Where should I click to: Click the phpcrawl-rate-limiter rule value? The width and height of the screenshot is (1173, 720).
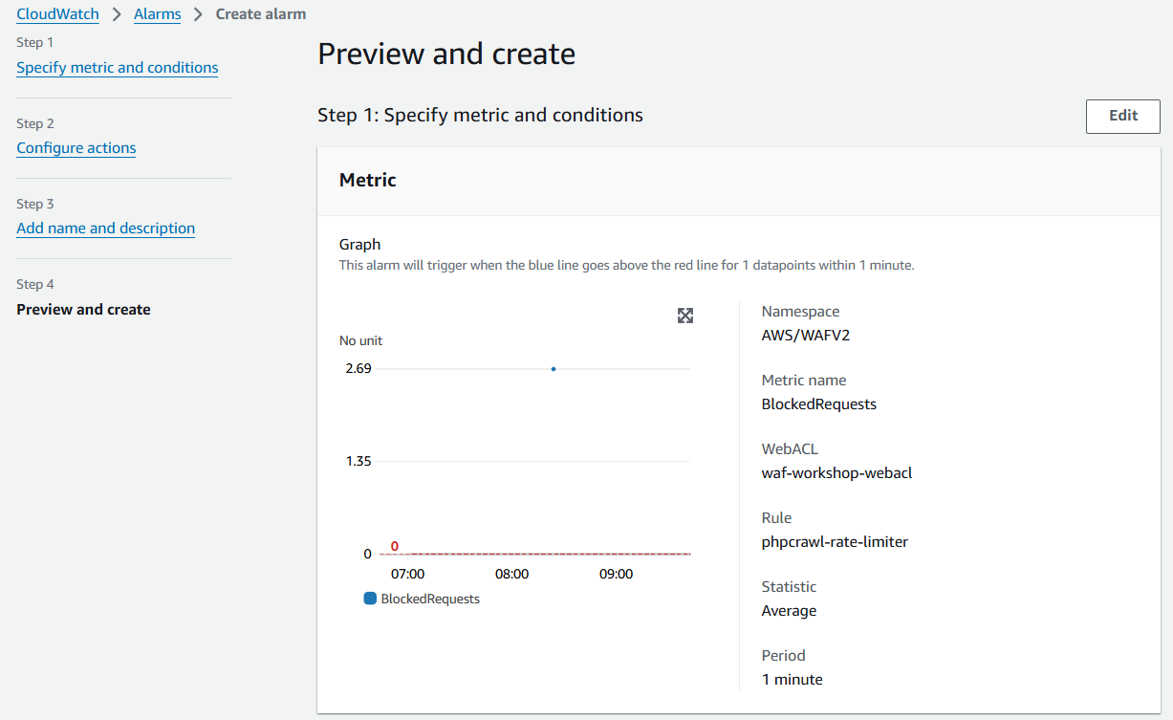[834, 542]
